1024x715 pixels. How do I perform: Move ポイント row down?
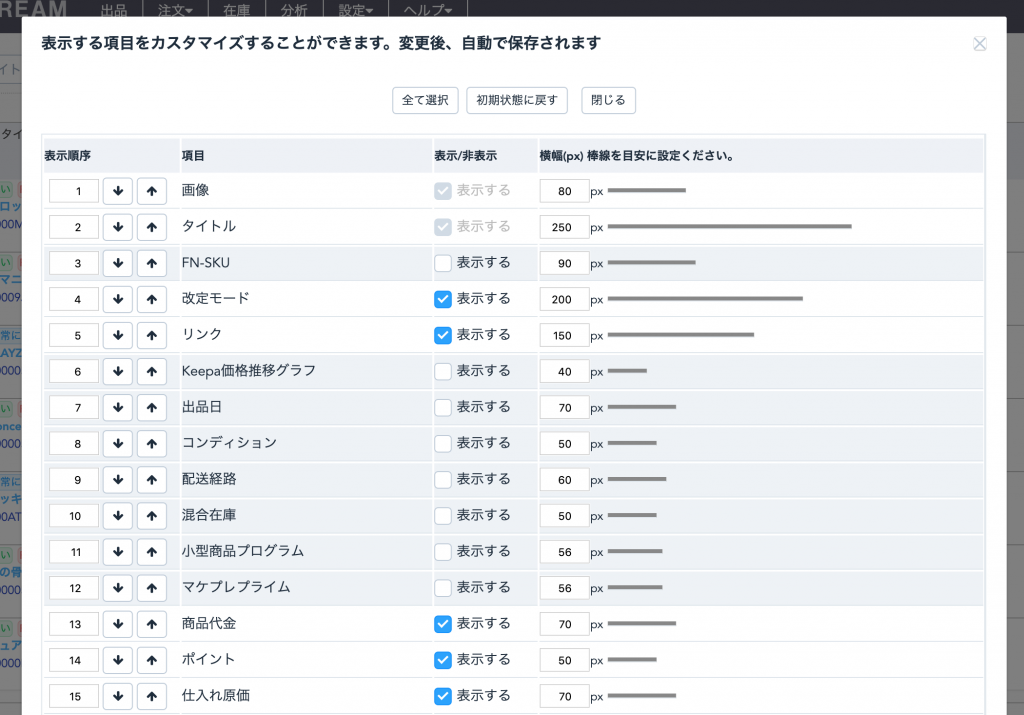tap(118, 660)
